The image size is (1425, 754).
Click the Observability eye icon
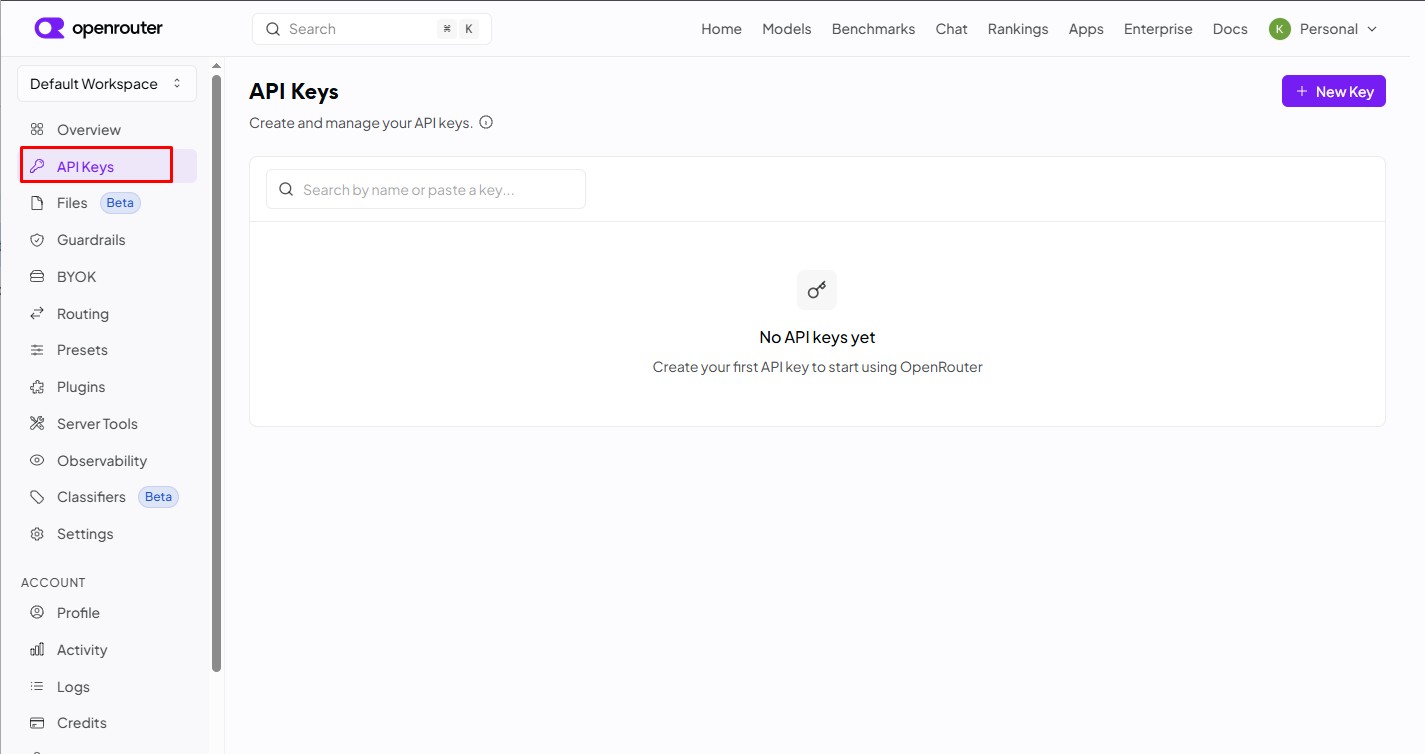(37, 461)
